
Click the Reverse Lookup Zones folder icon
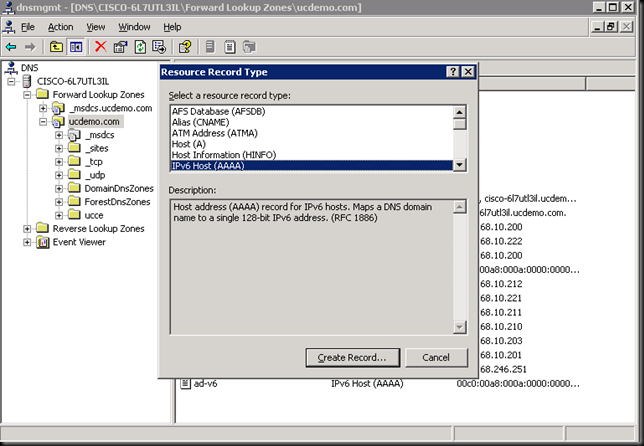point(42,228)
